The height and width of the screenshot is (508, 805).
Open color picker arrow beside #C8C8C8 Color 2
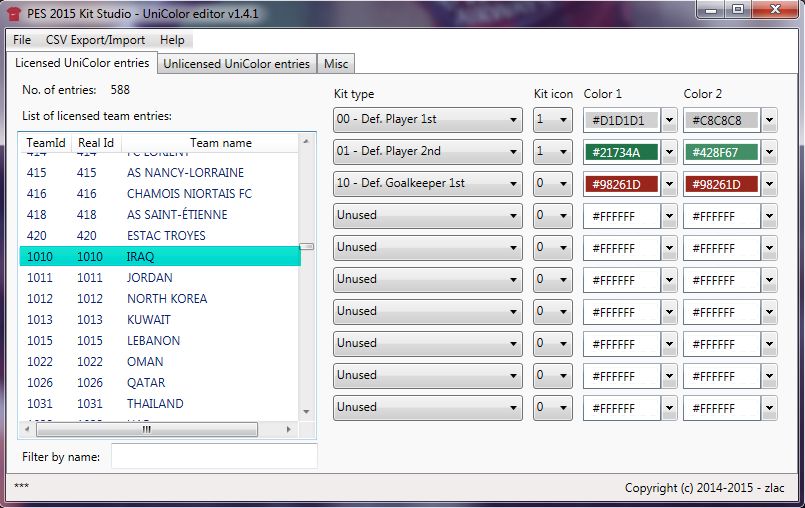769,120
